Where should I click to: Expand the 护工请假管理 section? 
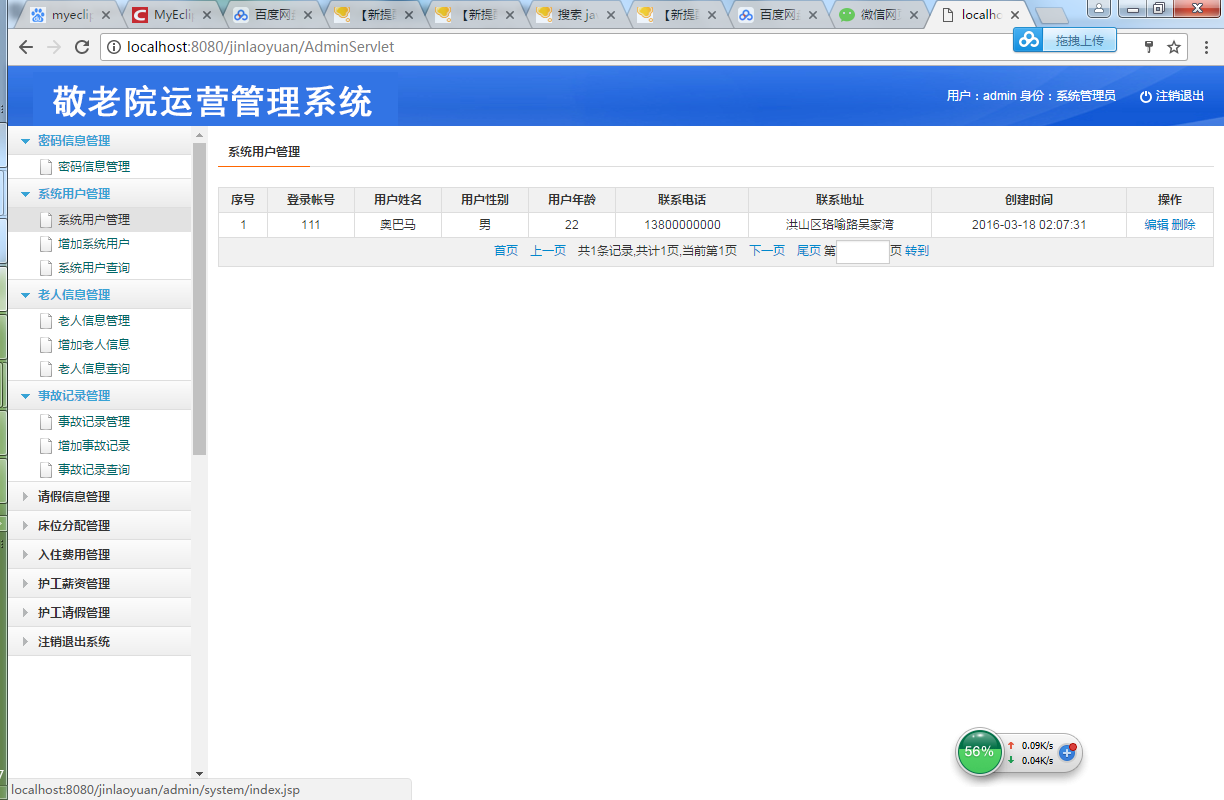point(26,612)
